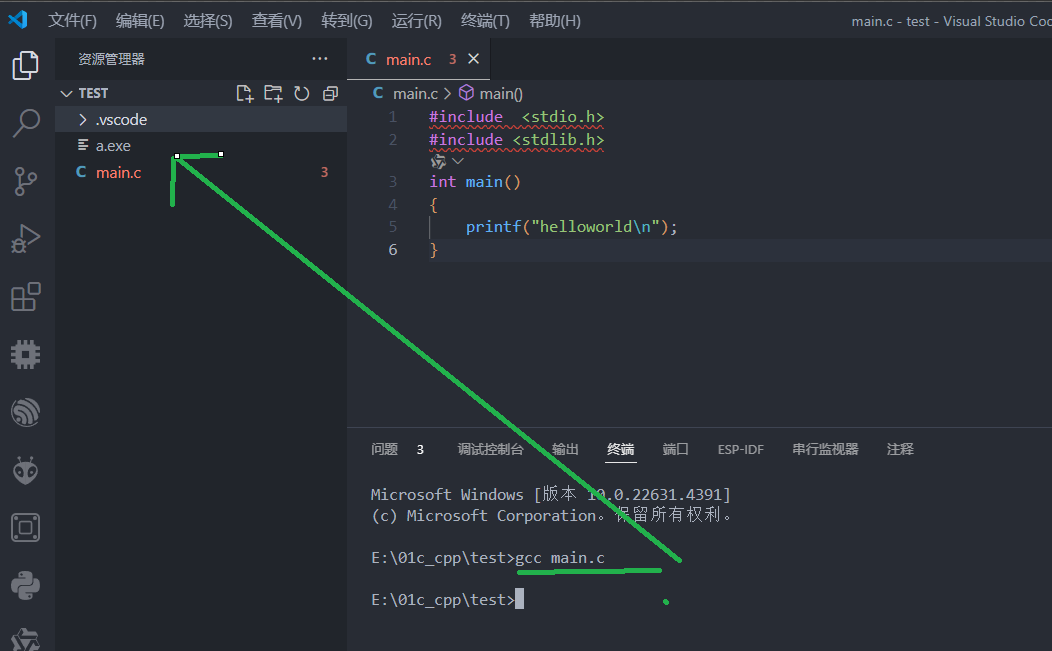The width and height of the screenshot is (1052, 651).
Task: Close the main.c editor tab
Action: point(474,59)
